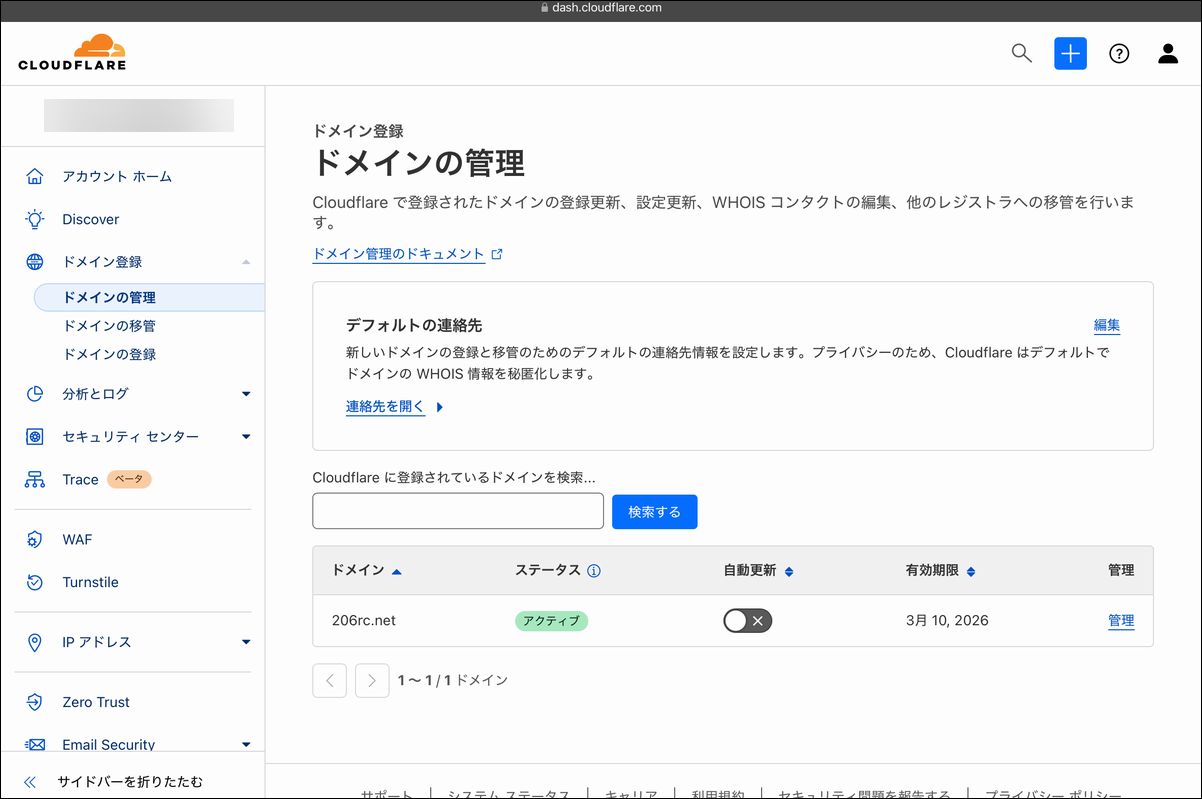Select ドメインの登録 in sidebar
The height and width of the screenshot is (799, 1202).
(109, 354)
